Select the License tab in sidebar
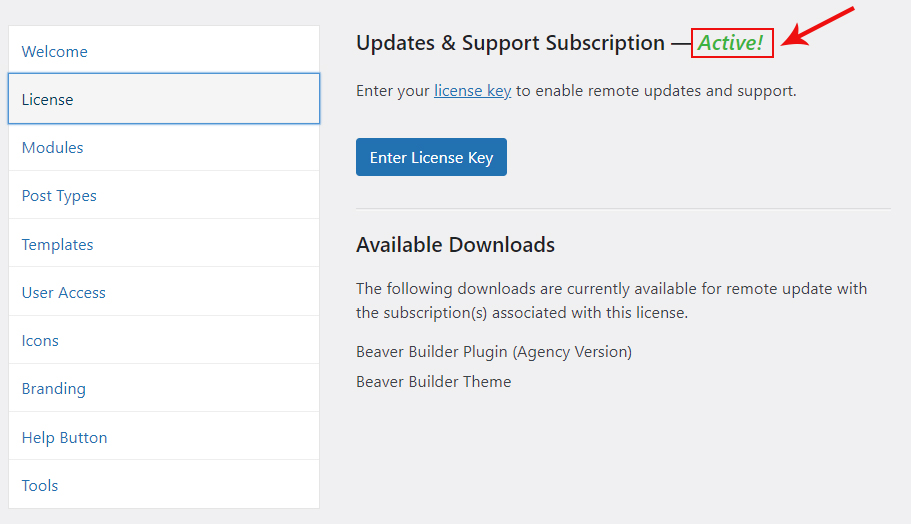The image size is (911, 524). point(48,100)
